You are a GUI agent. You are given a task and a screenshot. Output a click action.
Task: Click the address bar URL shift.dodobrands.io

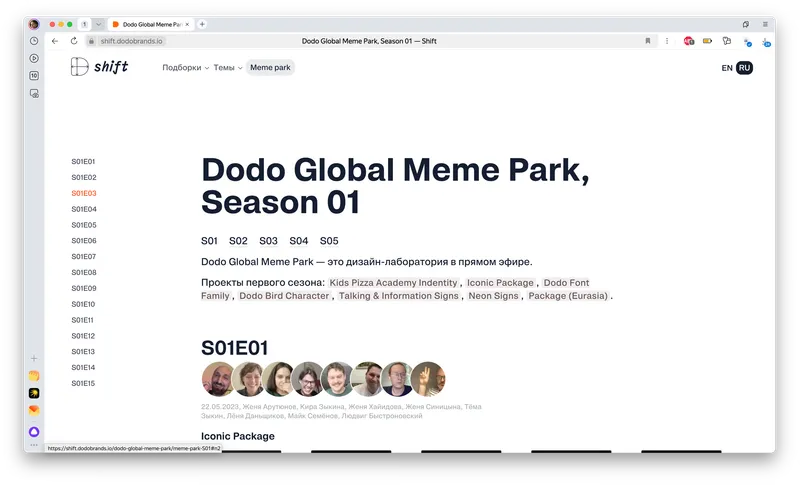[131, 41]
